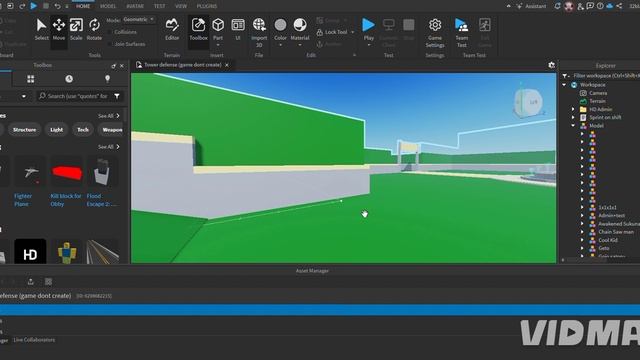The height and width of the screenshot is (360, 640).
Task: Open the help info icon
Action: pyautogui.click(x=600, y=6)
